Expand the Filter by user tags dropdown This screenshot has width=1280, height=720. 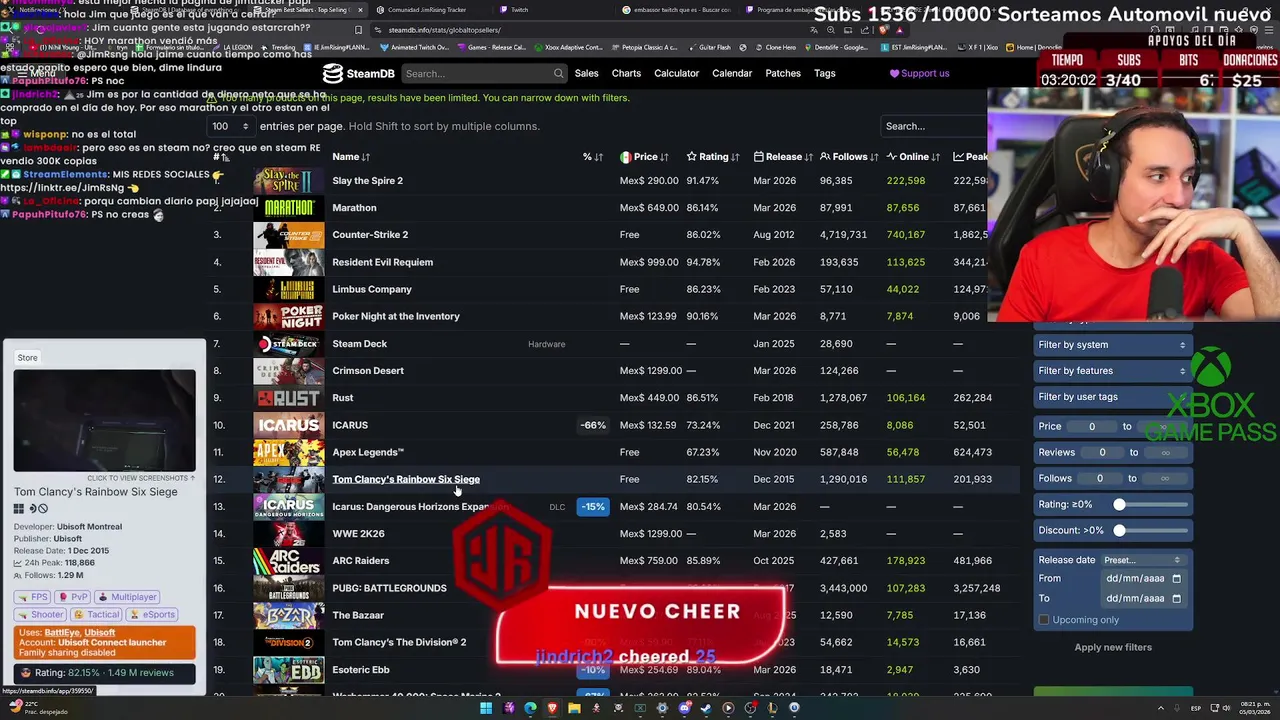pos(1112,397)
